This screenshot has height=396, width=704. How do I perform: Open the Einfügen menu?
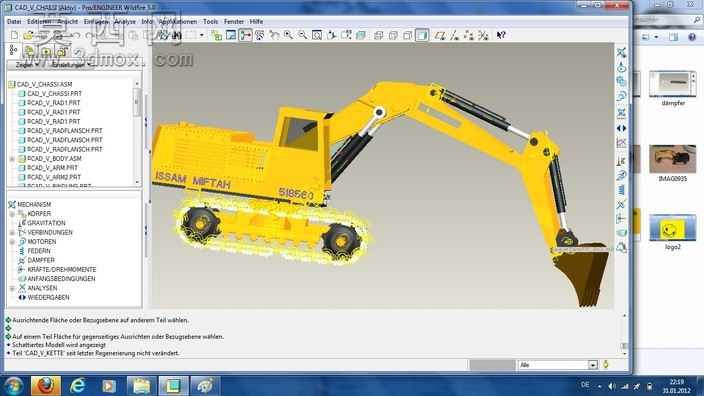coord(96,22)
